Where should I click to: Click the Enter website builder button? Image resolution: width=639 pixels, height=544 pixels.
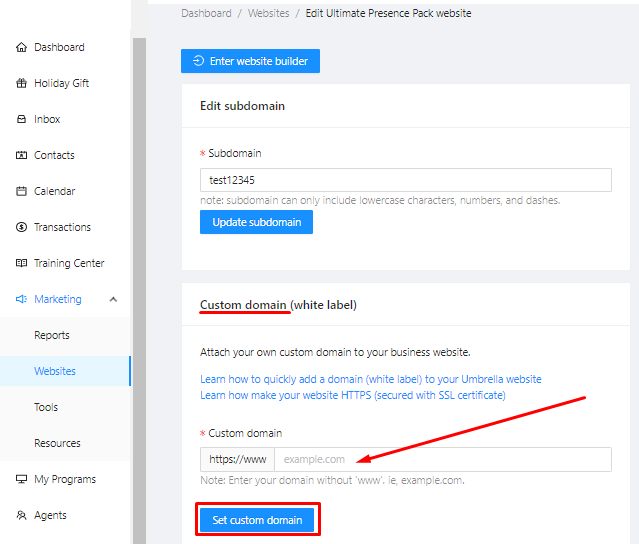point(250,61)
